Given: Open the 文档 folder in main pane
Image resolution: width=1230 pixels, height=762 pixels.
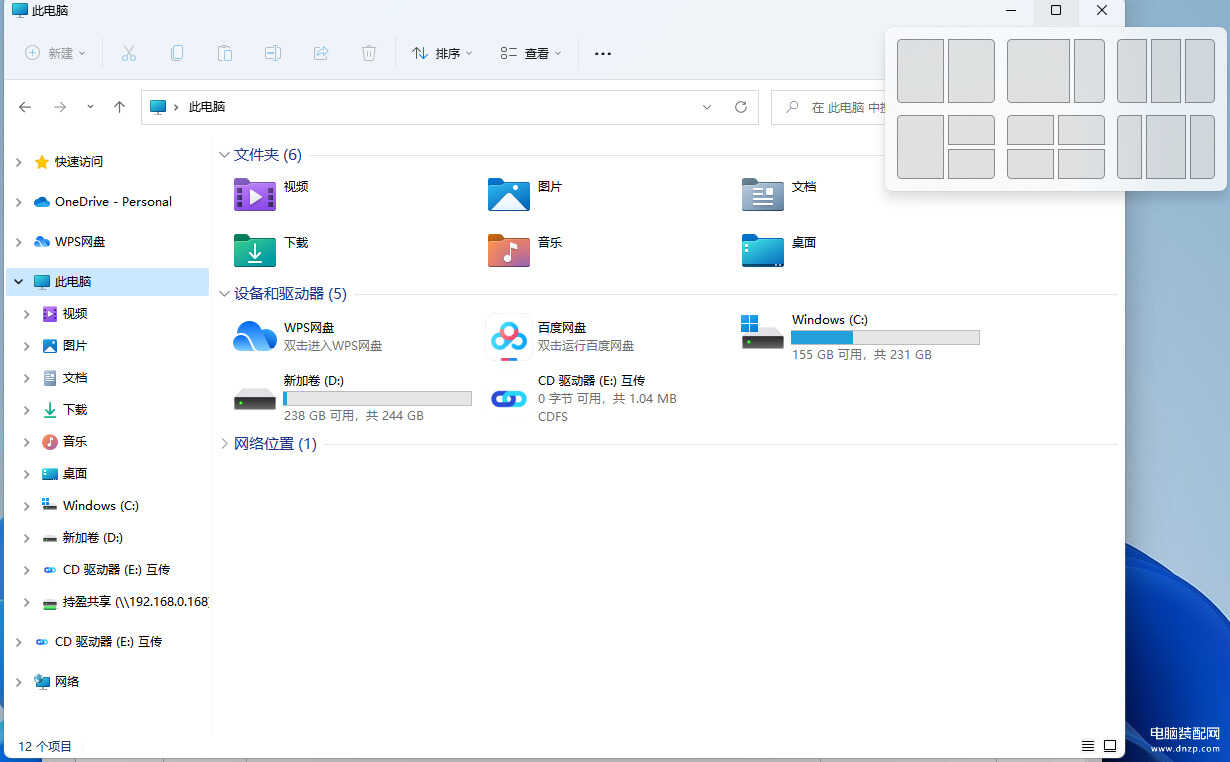Looking at the screenshot, I should pos(762,194).
